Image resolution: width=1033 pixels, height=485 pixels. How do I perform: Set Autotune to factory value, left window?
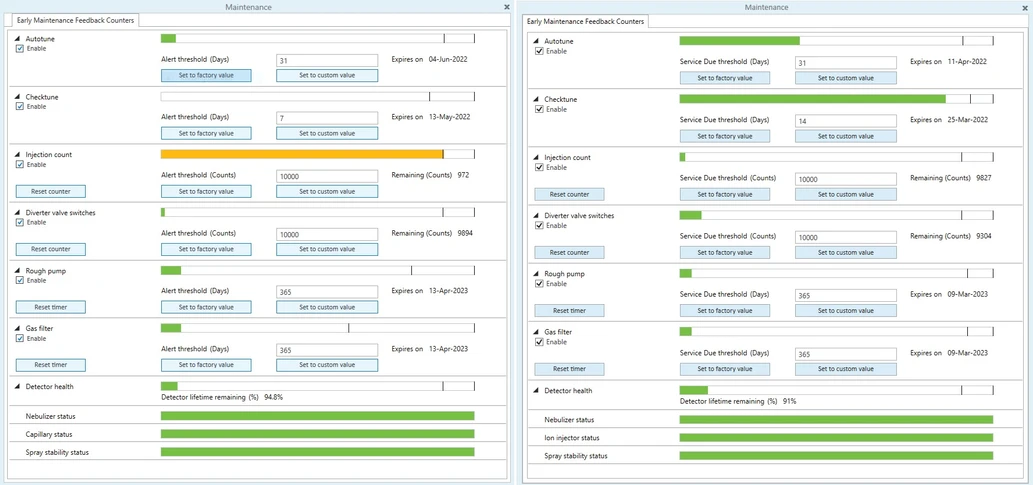click(x=206, y=75)
